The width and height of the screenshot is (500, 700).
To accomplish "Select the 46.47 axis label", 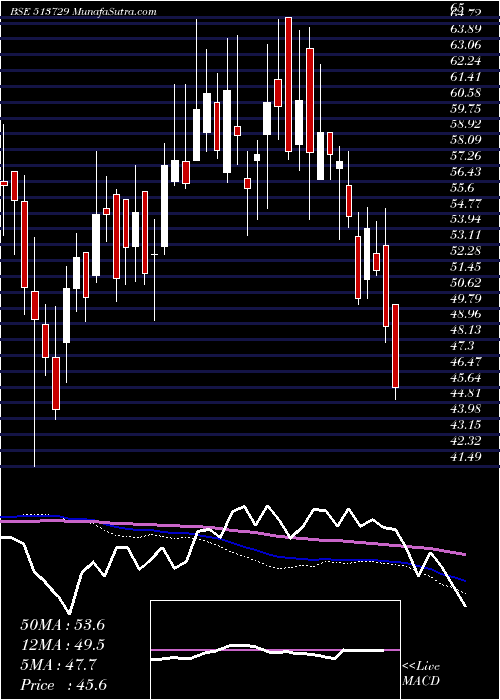I will 466,362.
